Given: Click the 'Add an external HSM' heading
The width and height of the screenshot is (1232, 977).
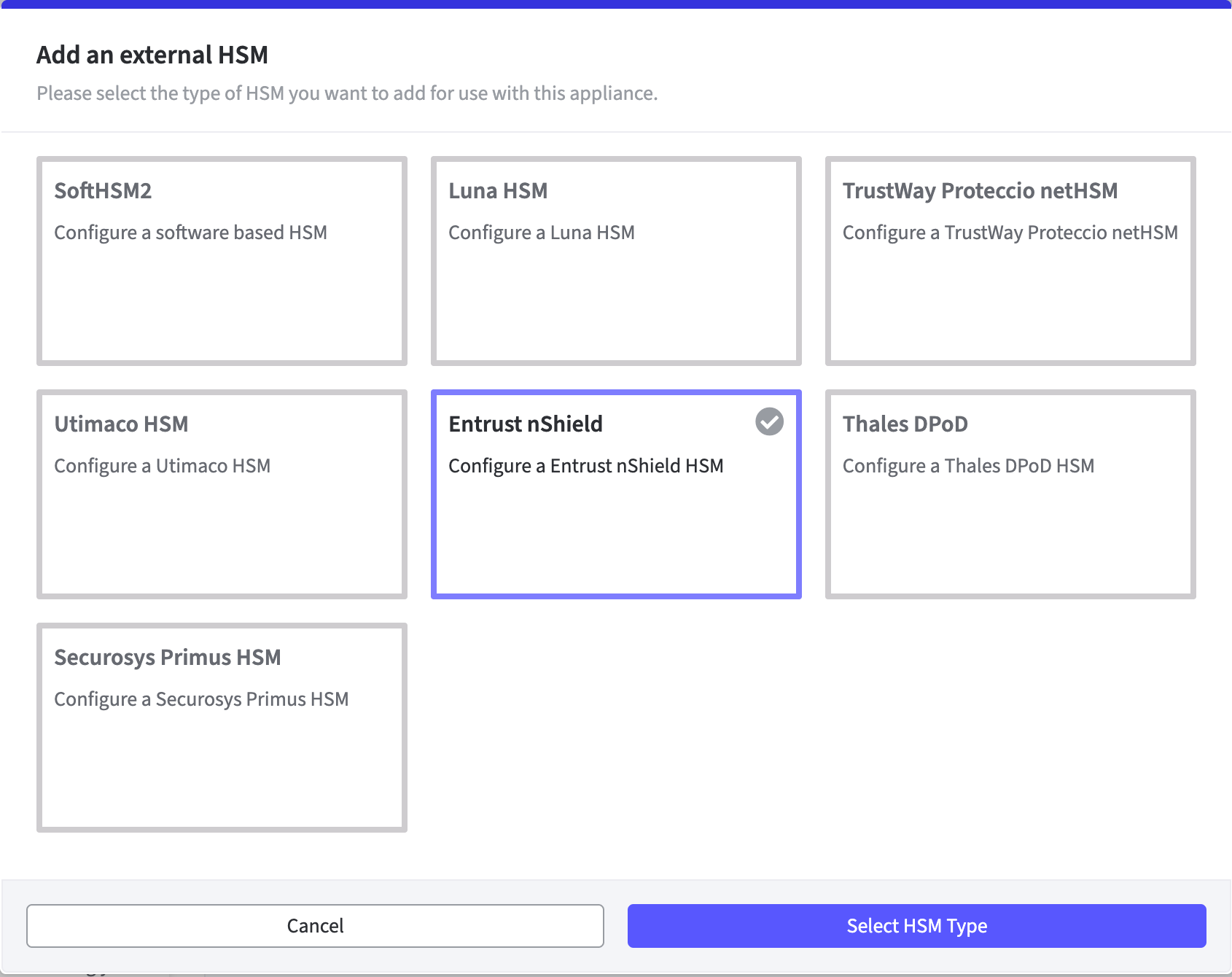Looking at the screenshot, I should point(152,55).
